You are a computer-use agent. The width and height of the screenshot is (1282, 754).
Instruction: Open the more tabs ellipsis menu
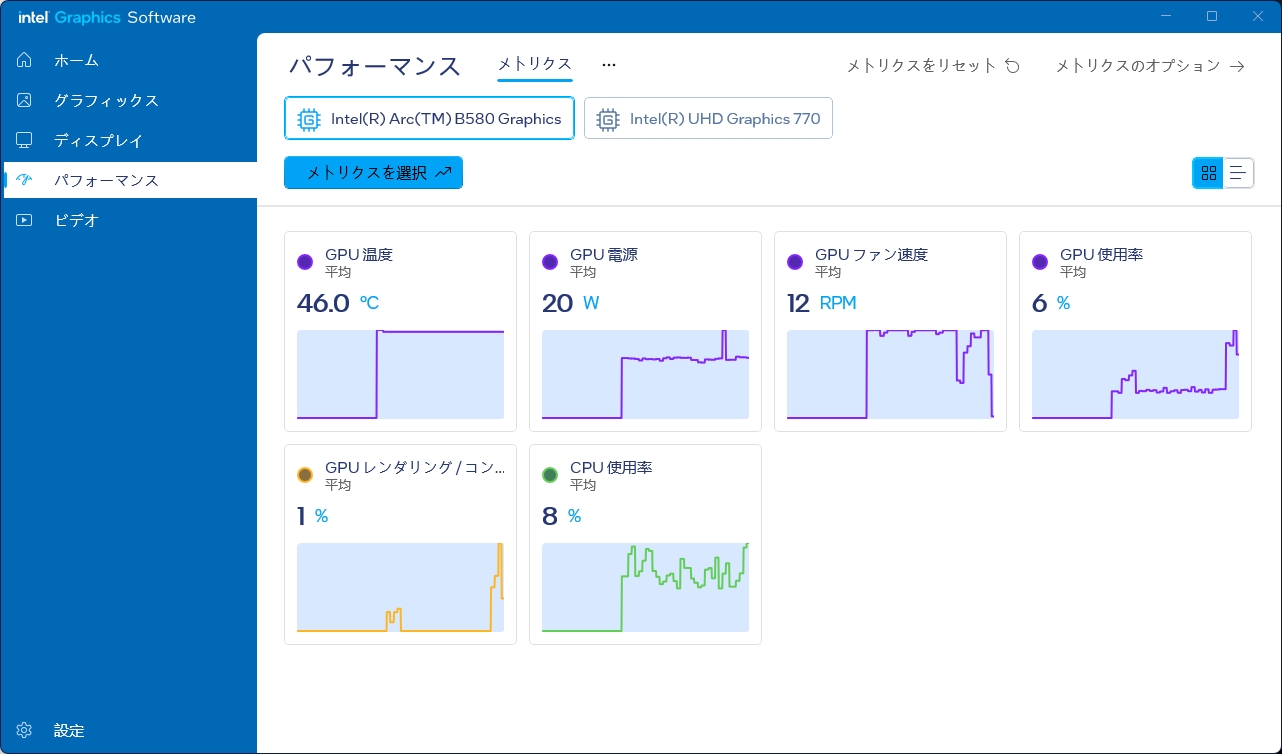click(x=609, y=65)
